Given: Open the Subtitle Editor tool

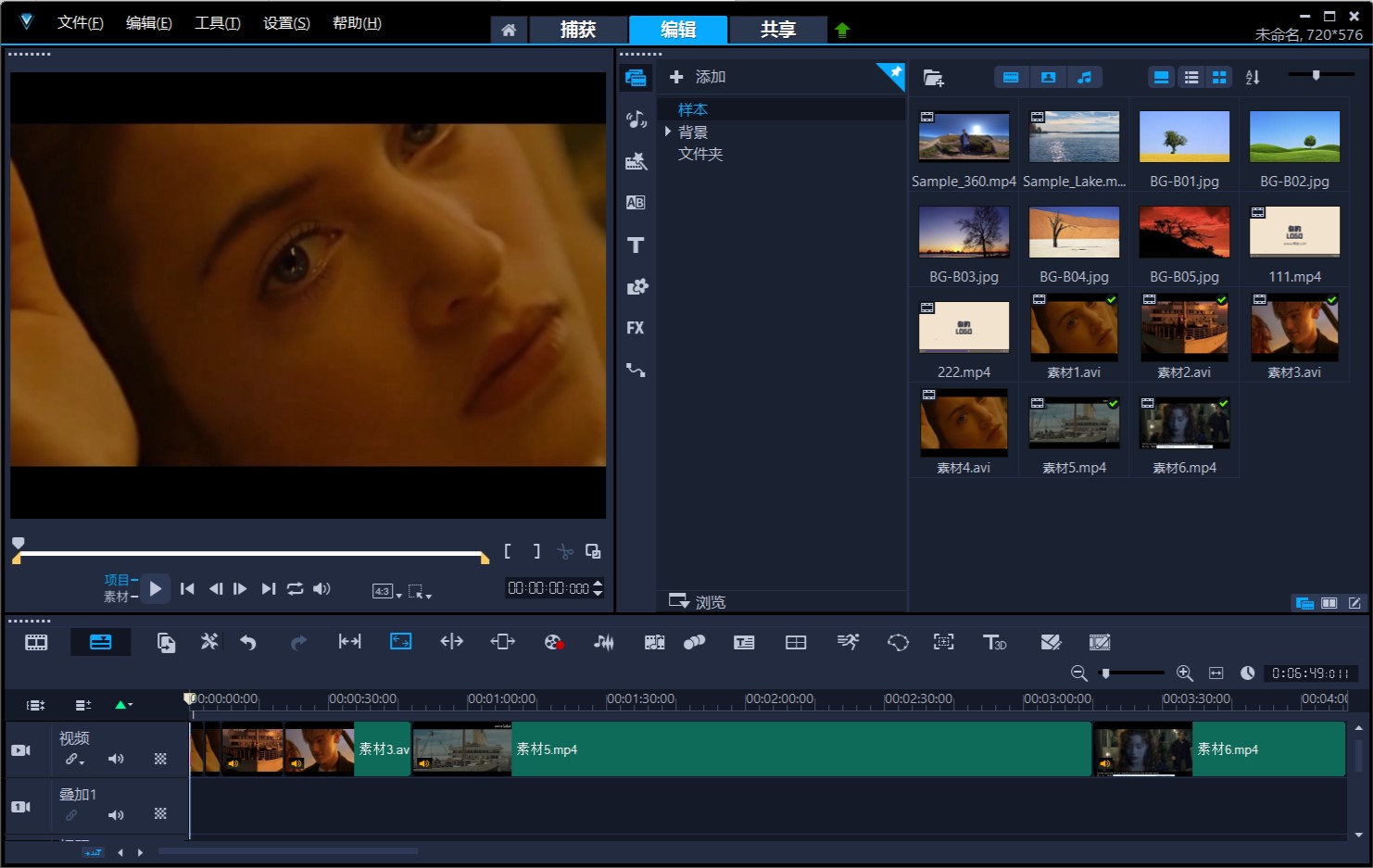Looking at the screenshot, I should coord(744,642).
